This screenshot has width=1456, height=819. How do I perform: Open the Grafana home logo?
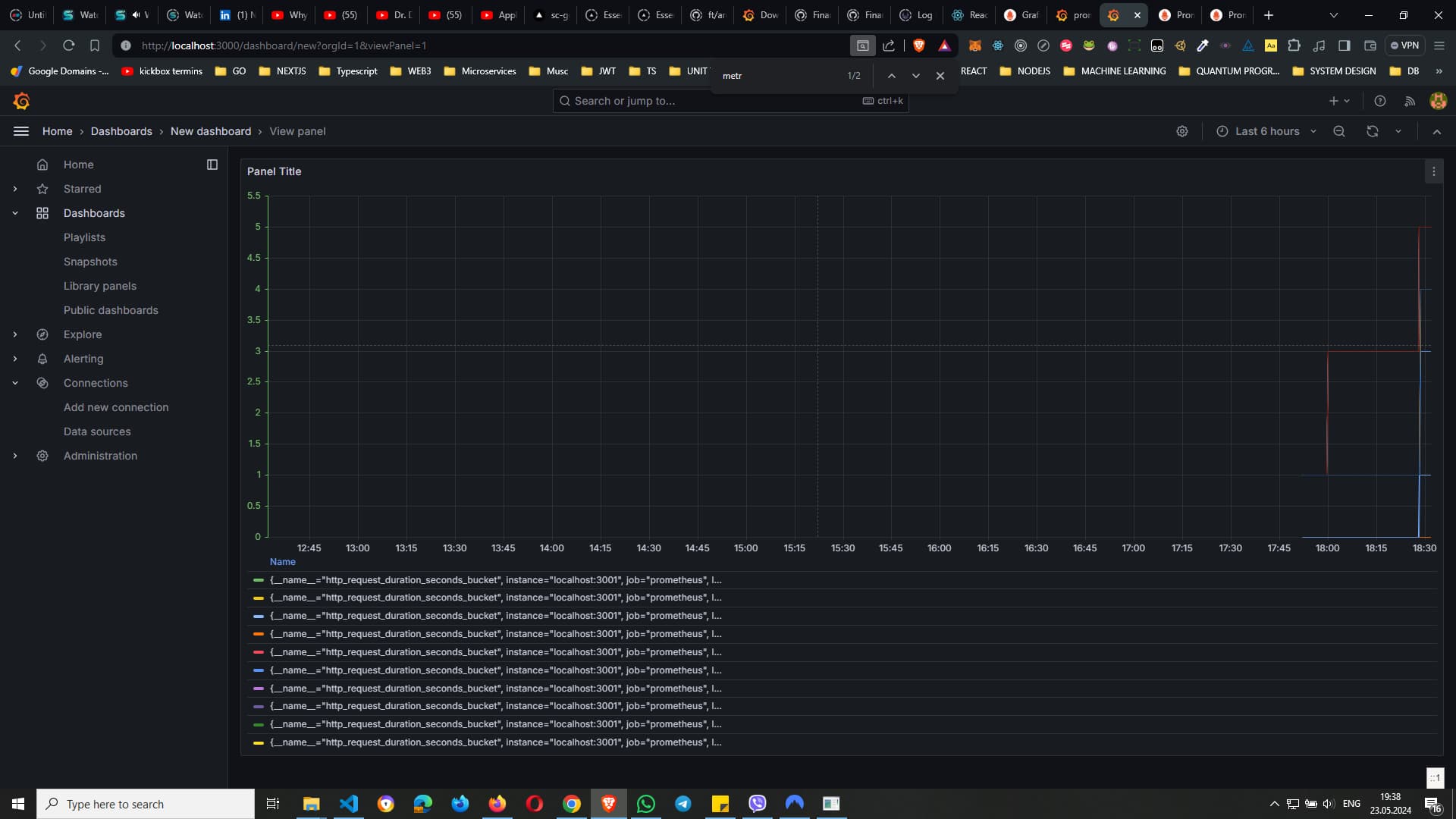tap(21, 101)
